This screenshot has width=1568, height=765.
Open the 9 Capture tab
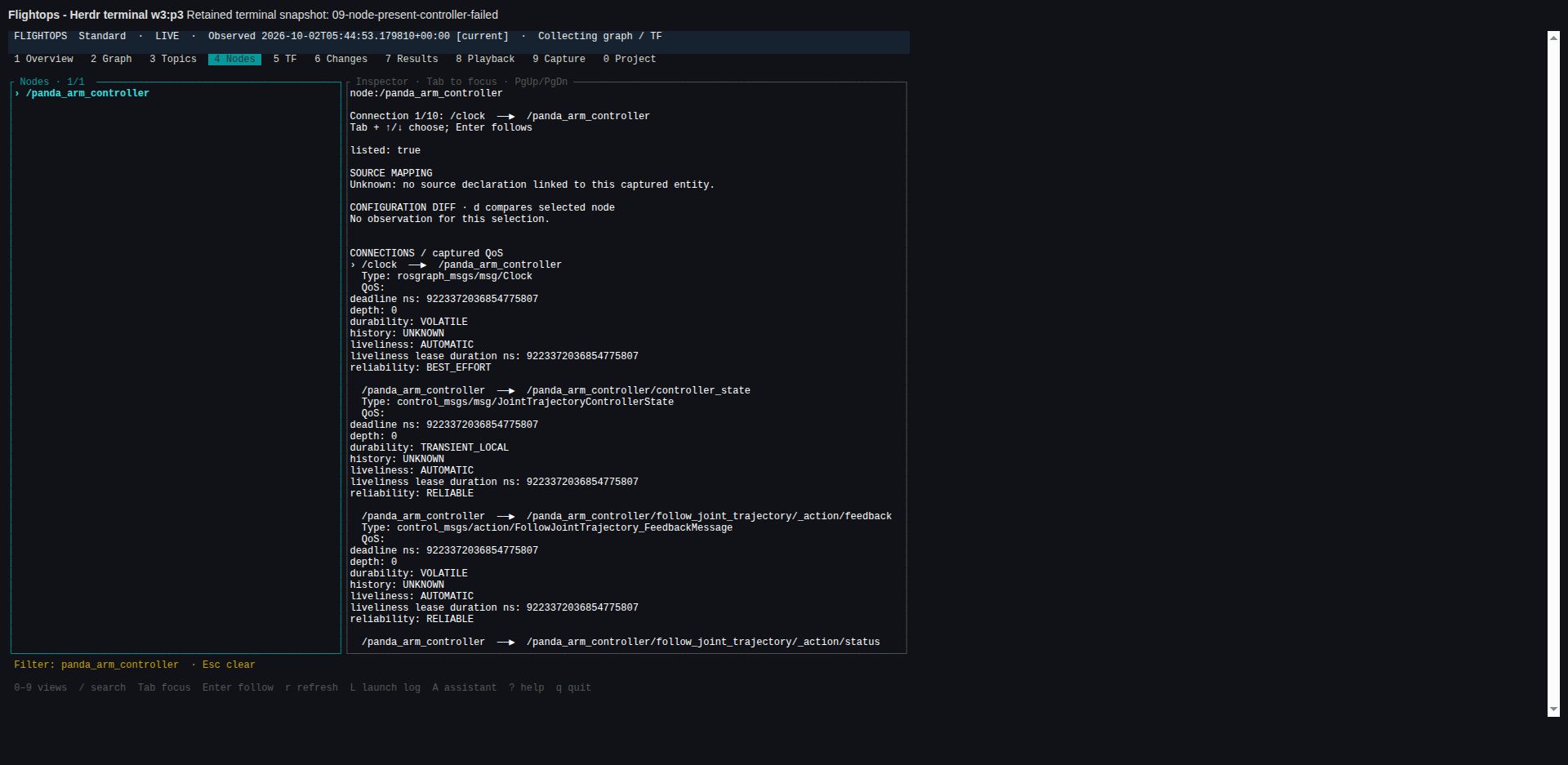click(x=559, y=59)
